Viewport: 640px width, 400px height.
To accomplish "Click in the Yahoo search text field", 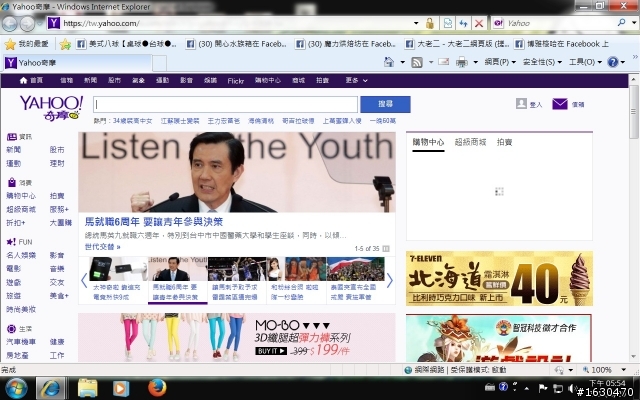I will [225, 104].
